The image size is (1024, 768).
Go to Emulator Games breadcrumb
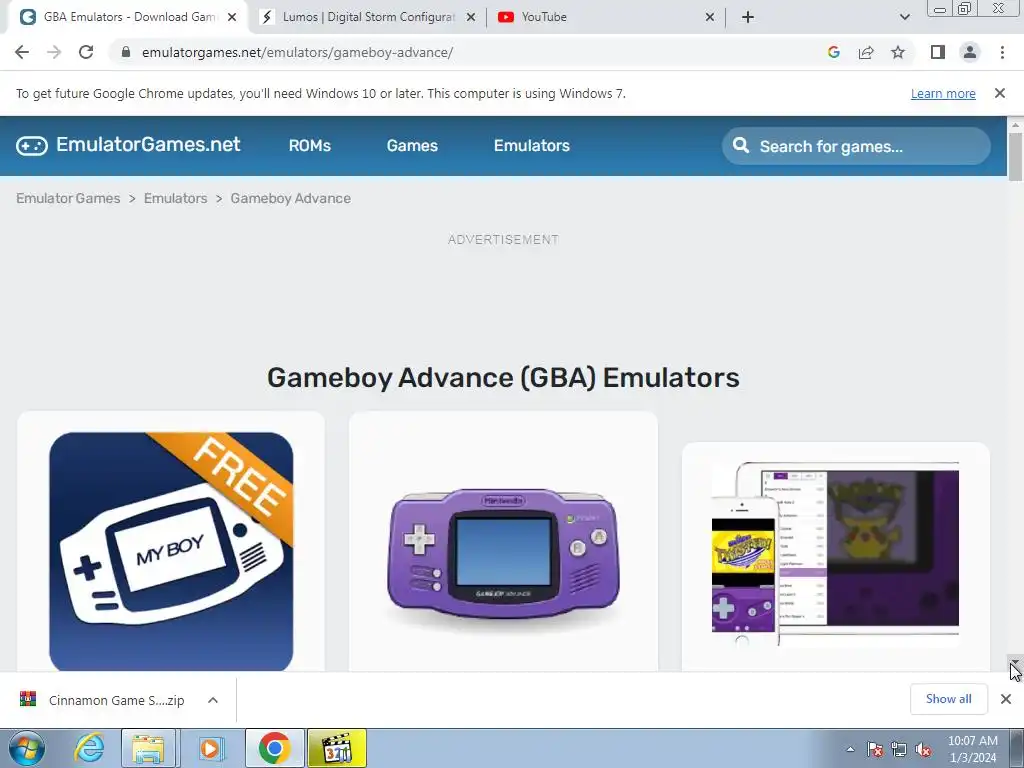pos(68,199)
